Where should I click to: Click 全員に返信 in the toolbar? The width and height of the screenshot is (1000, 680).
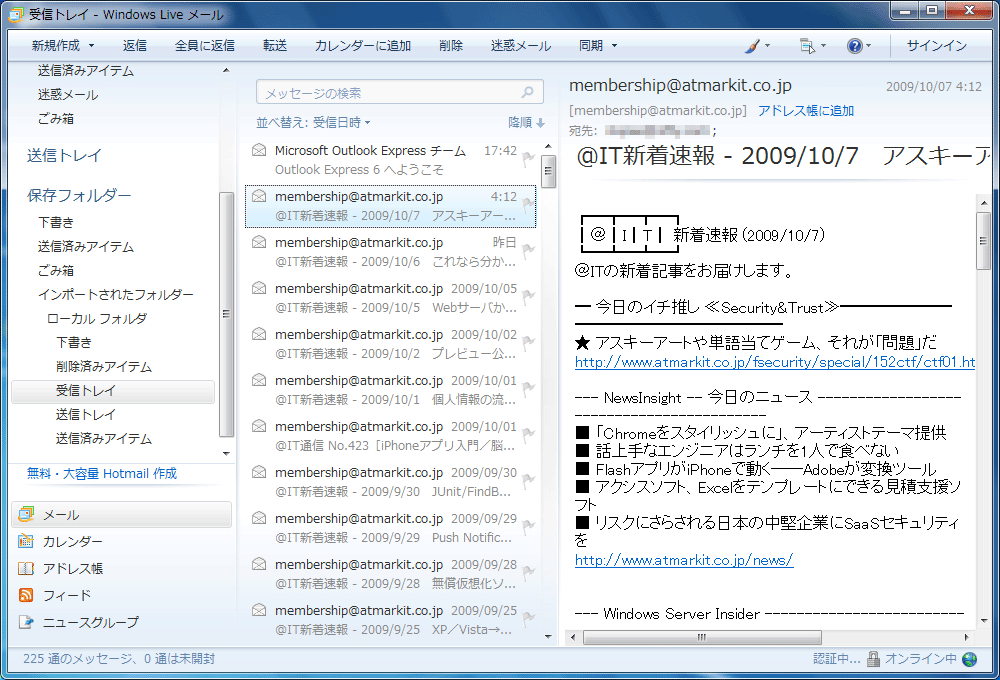[x=205, y=46]
